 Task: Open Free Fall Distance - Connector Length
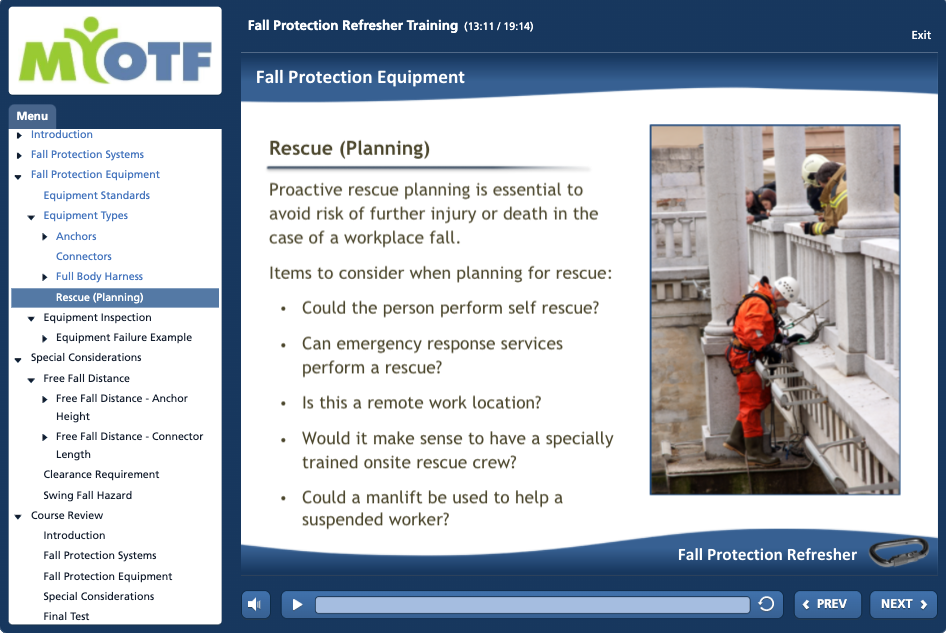point(130,445)
